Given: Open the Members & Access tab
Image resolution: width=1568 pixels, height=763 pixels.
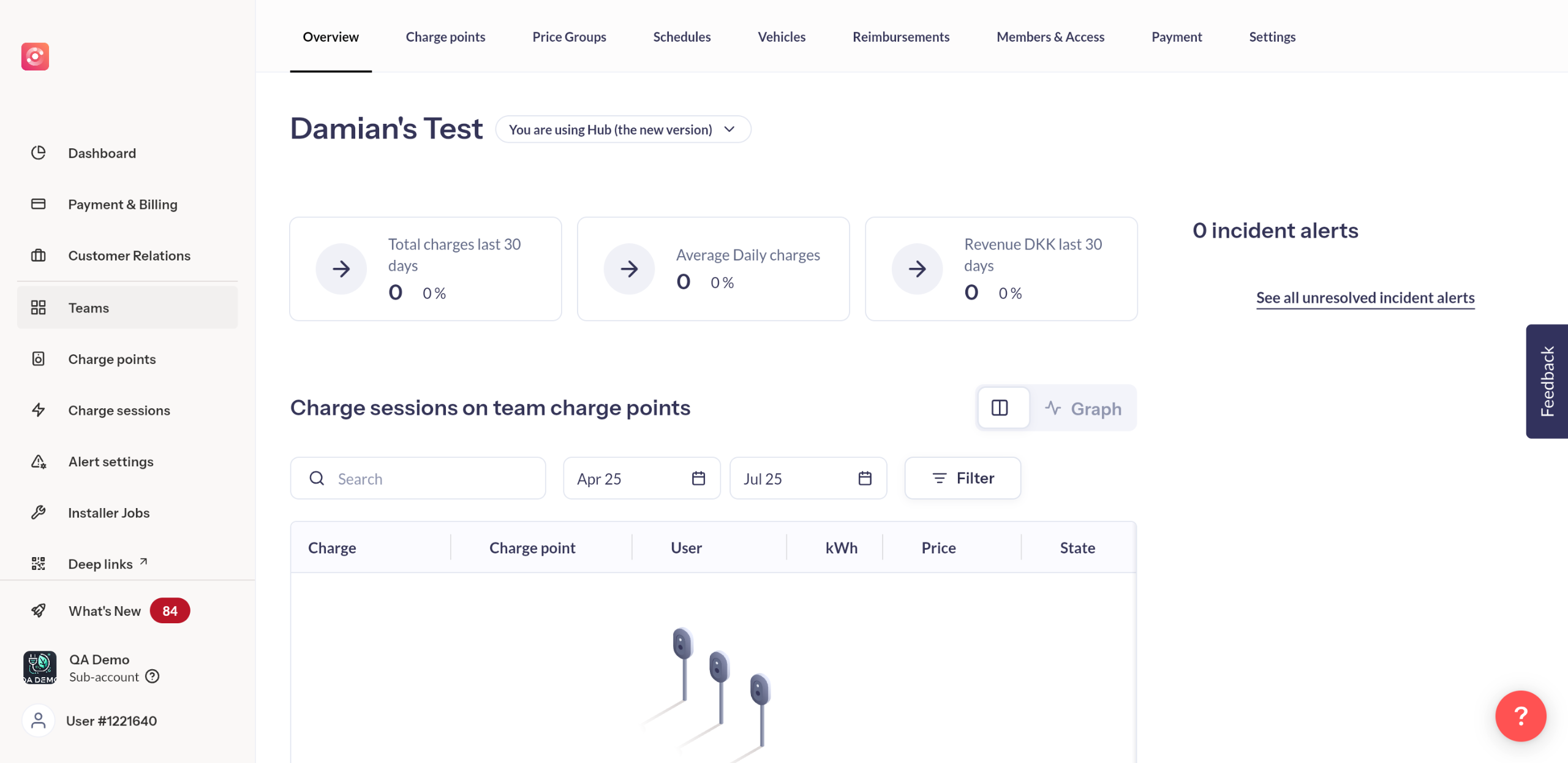Looking at the screenshot, I should [x=1050, y=37].
